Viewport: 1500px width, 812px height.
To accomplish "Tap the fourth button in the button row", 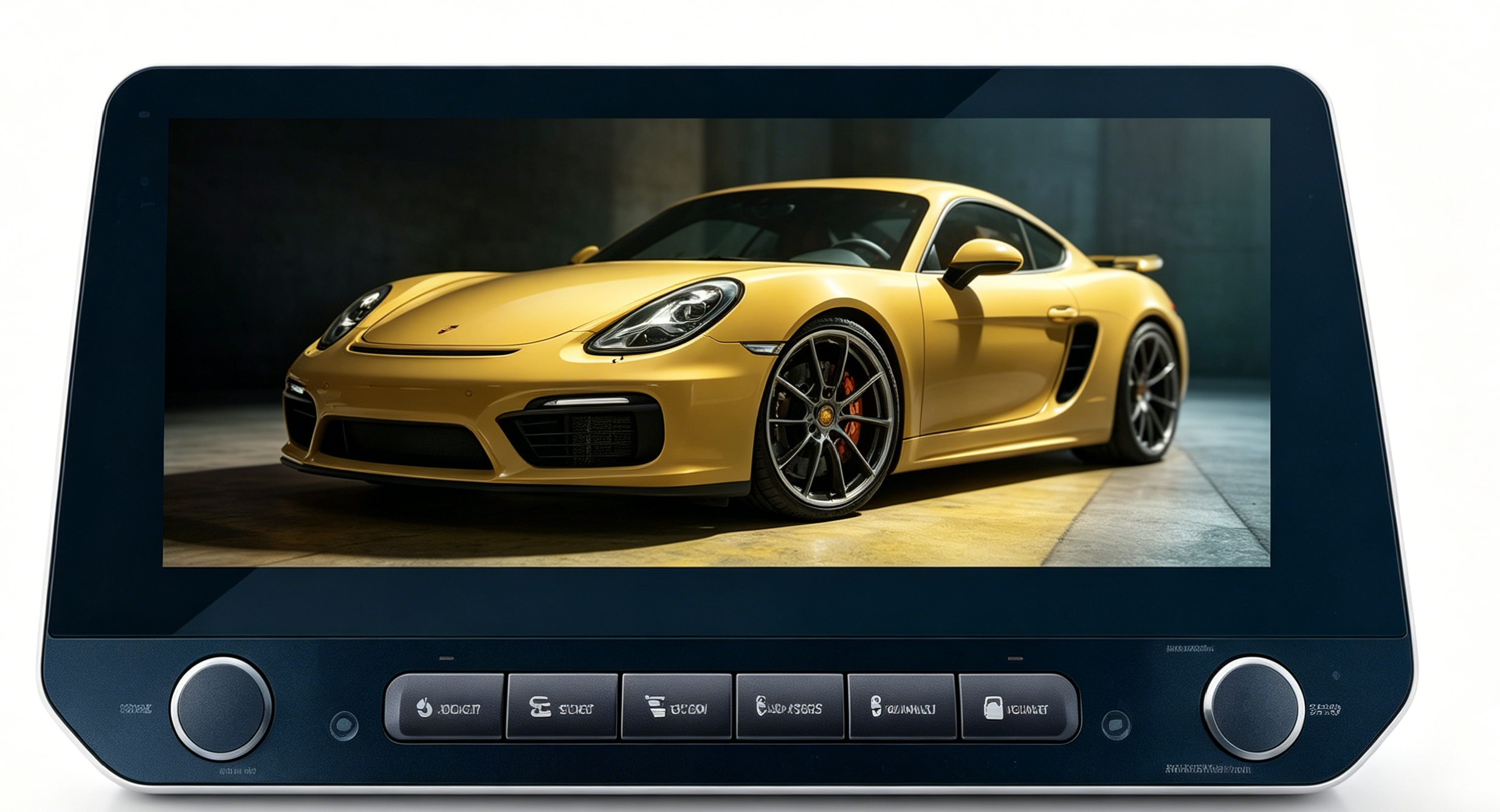I will coord(790,707).
